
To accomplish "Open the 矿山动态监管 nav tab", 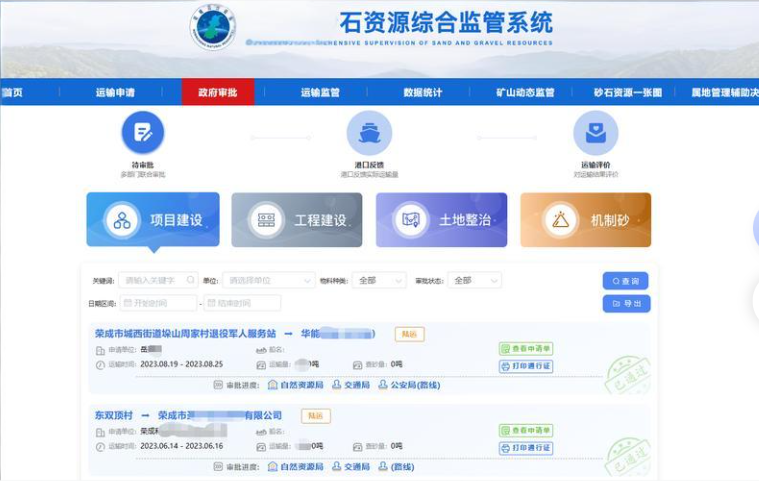I will (526, 92).
